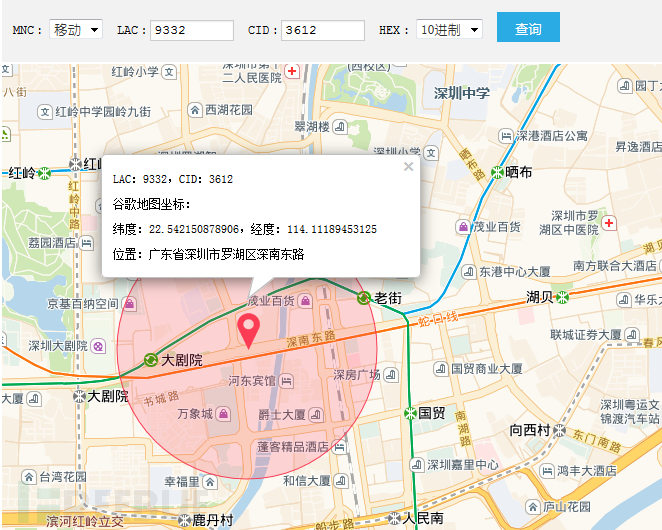The width and height of the screenshot is (662, 530).
Task: Click the 西湖花园 residence icon
Action: click(x=195, y=110)
